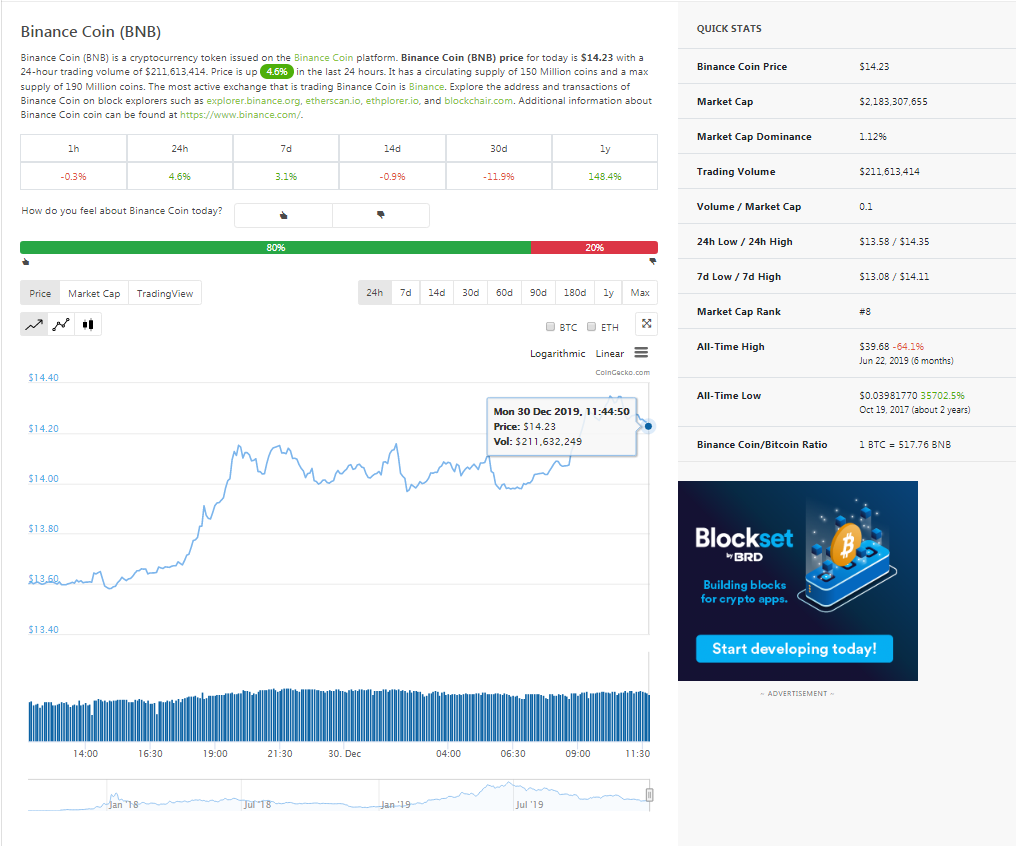Select the 90d chart range
Viewport: 1016px width, 846px height.
pyautogui.click(x=538, y=293)
